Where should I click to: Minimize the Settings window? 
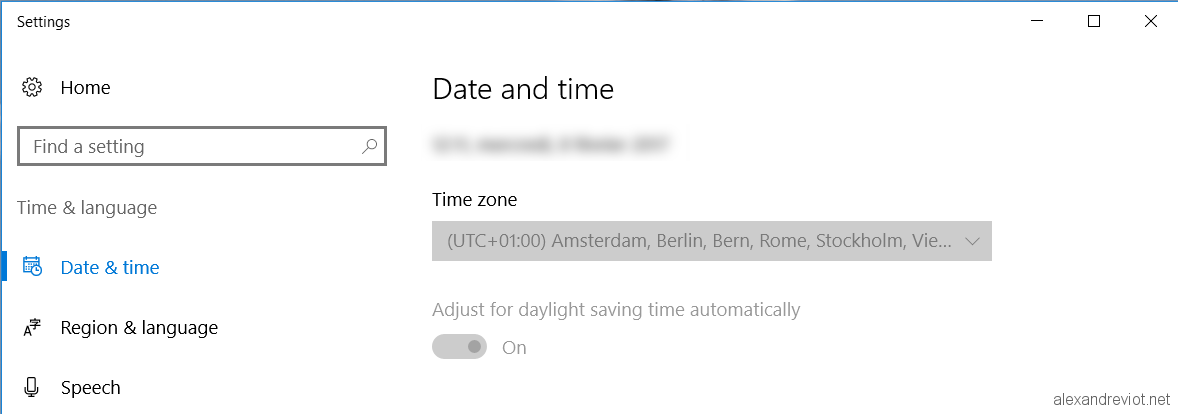click(x=1038, y=22)
